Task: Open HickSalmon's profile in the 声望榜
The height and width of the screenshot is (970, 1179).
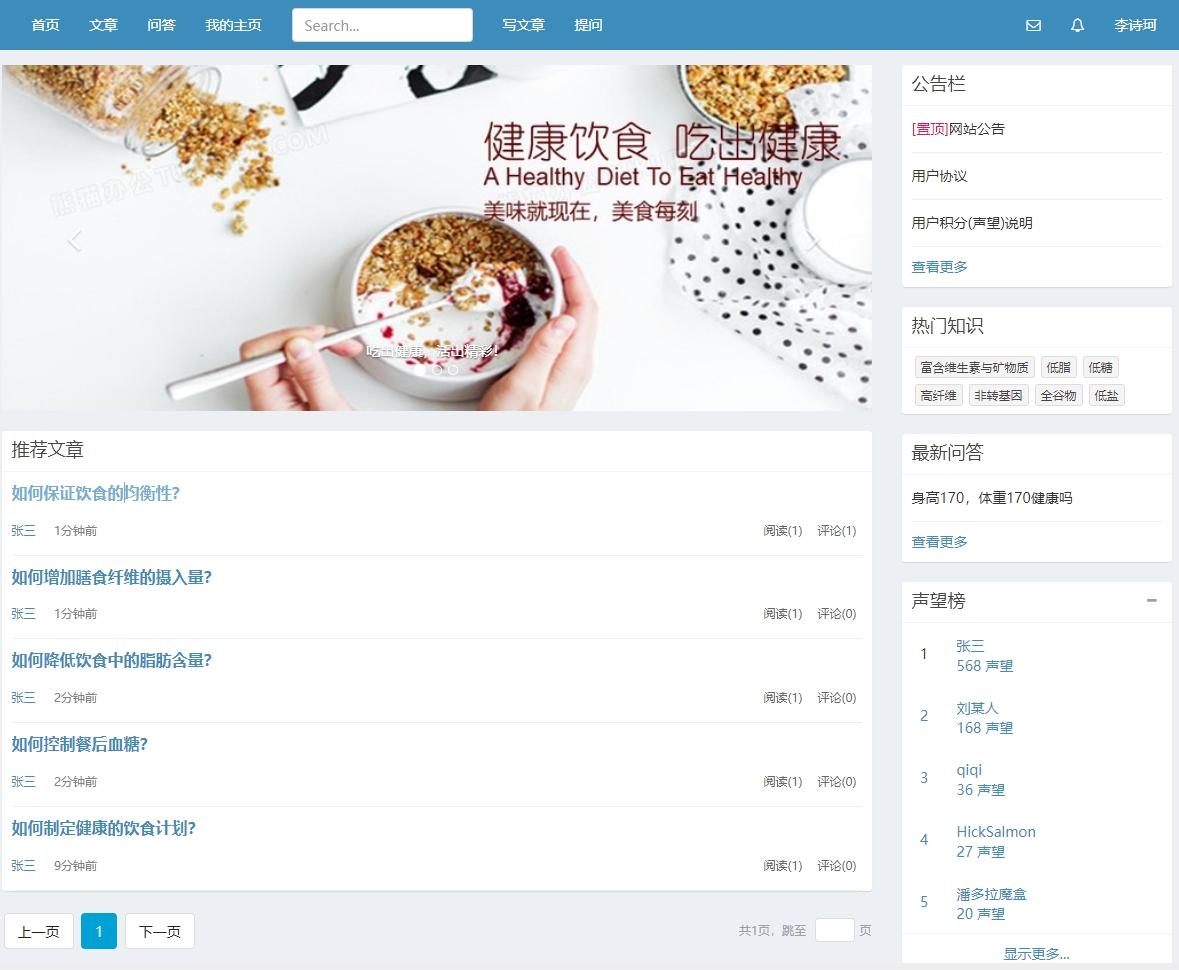Action: pyautogui.click(x=996, y=832)
